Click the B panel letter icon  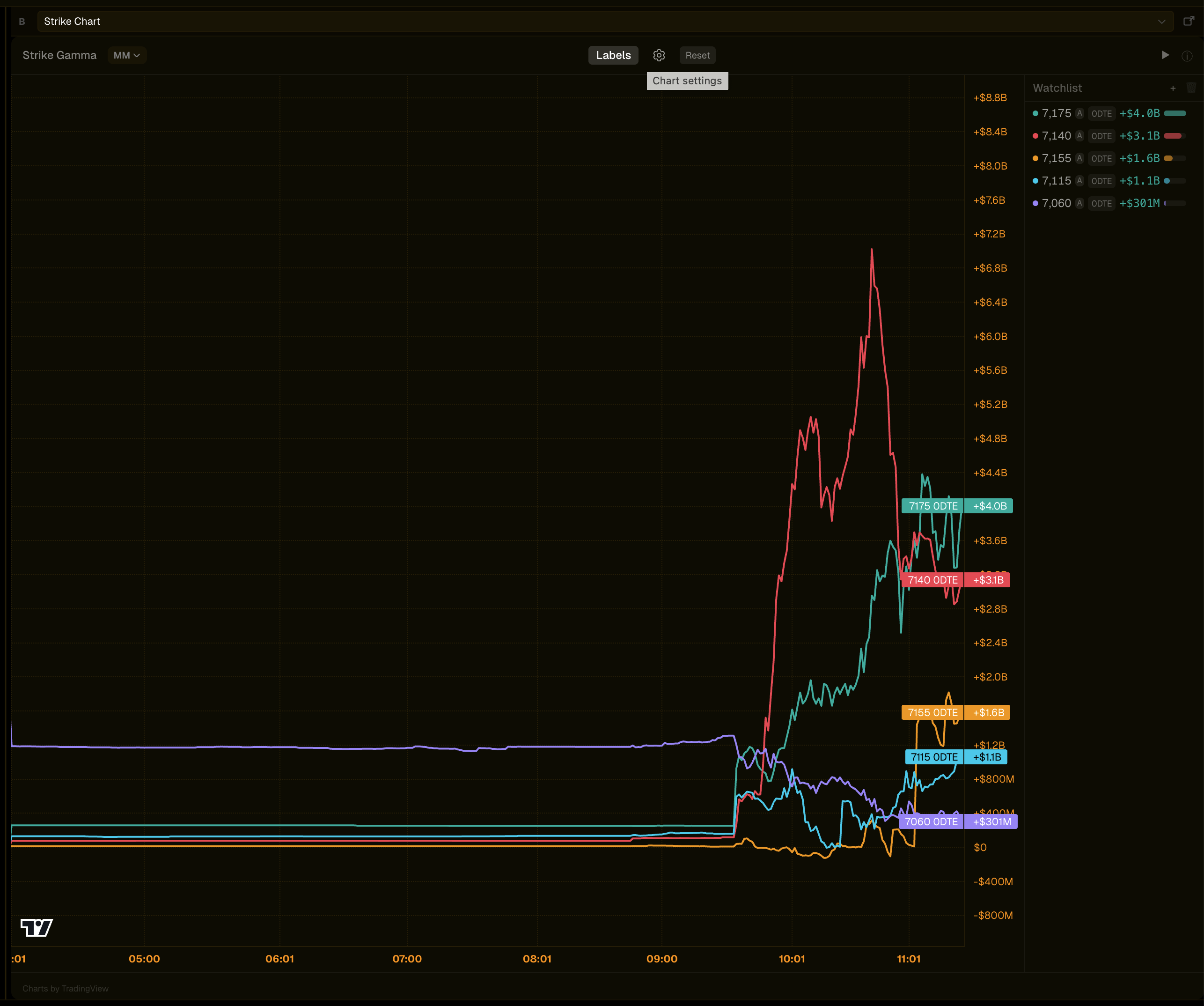[x=22, y=22]
